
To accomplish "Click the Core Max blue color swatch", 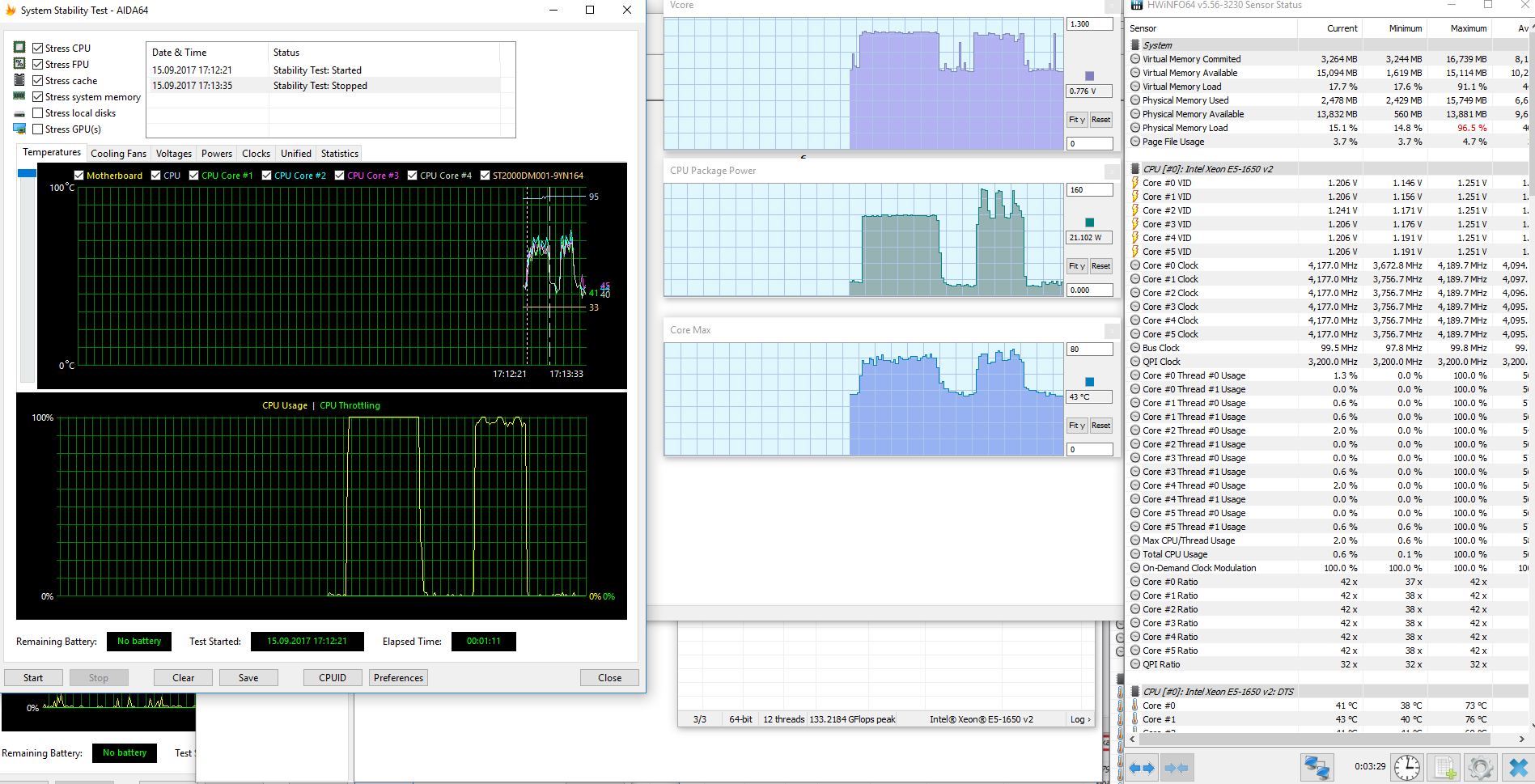I will 1090,382.
